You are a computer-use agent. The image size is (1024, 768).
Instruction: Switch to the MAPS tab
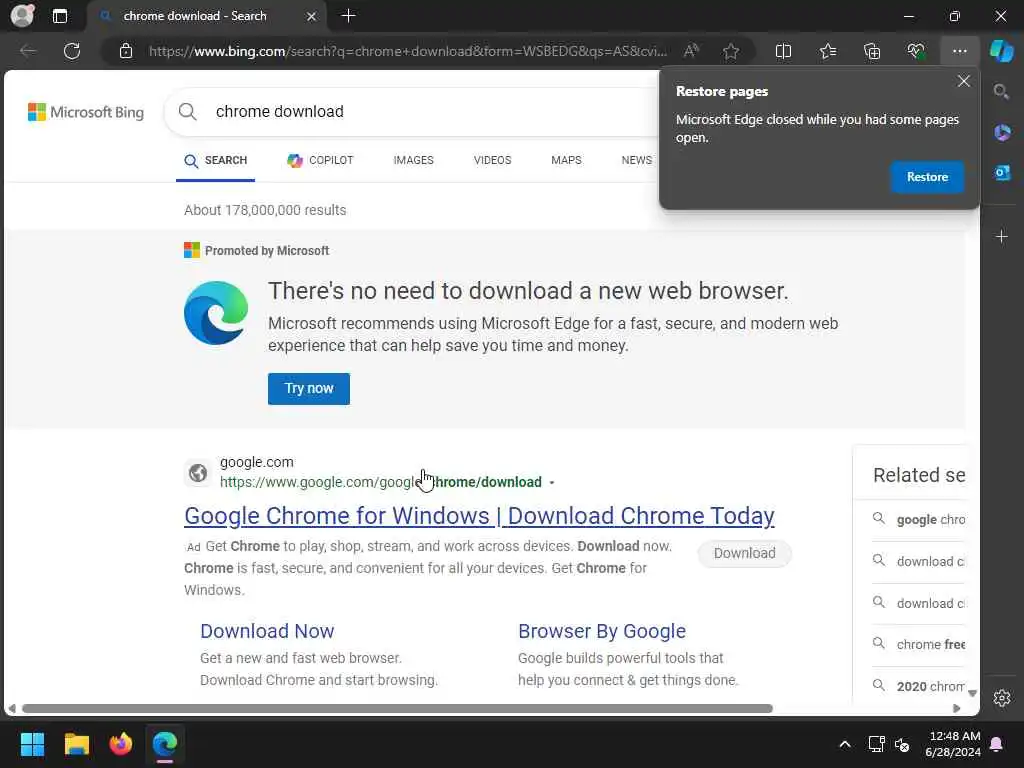(x=566, y=161)
